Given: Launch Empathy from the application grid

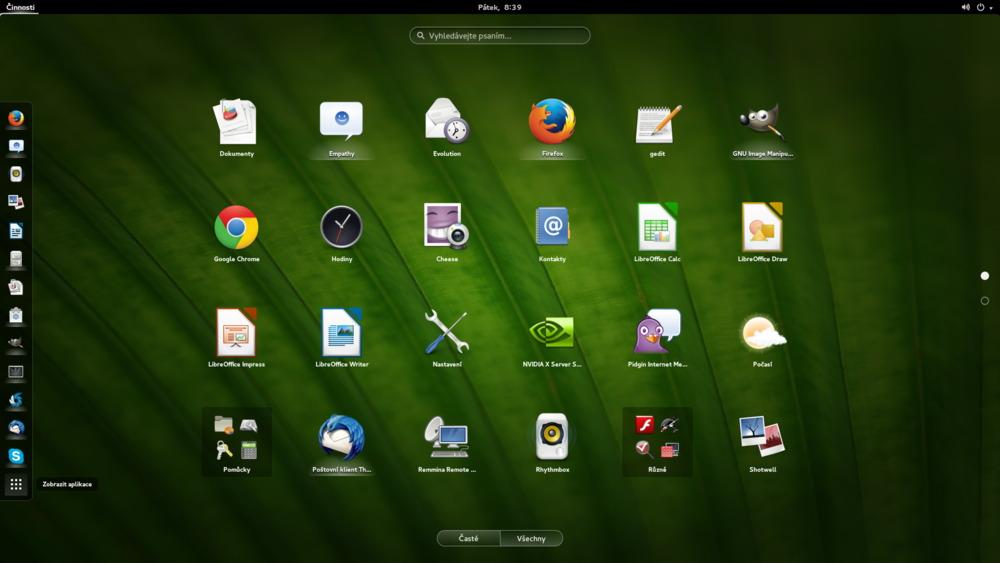Looking at the screenshot, I should coord(341,127).
